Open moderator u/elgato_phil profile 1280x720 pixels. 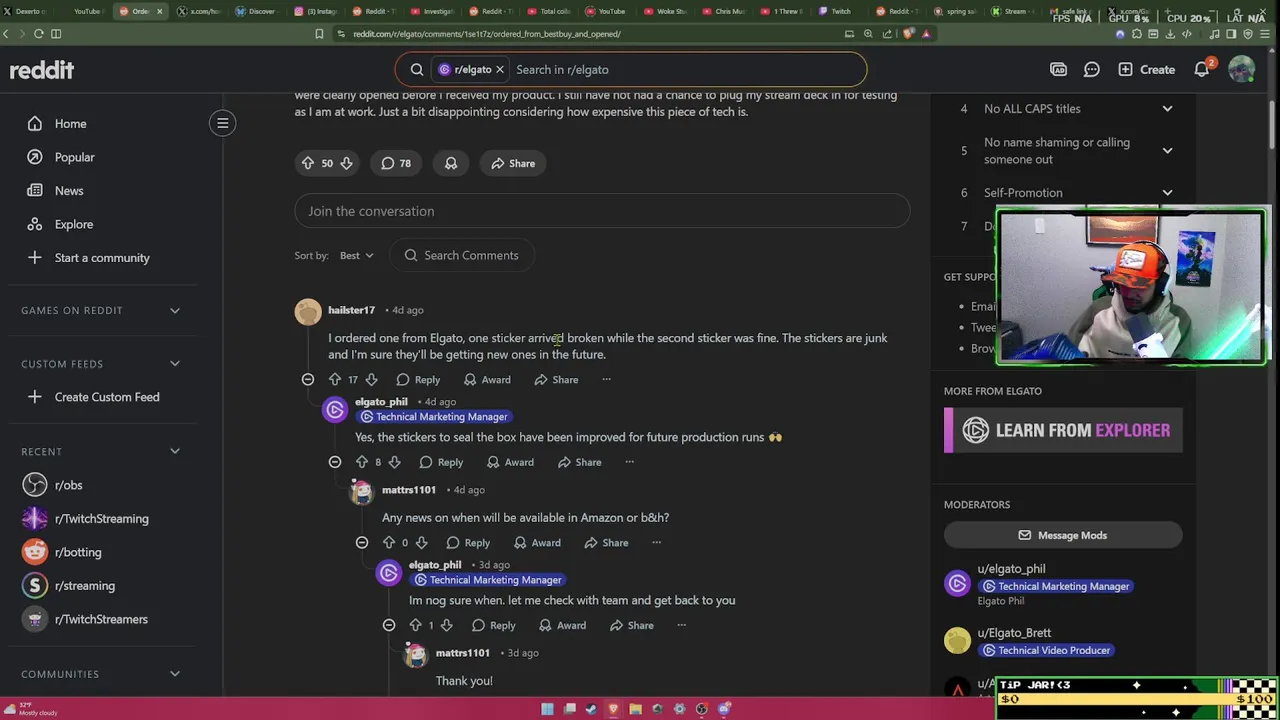click(x=1011, y=569)
